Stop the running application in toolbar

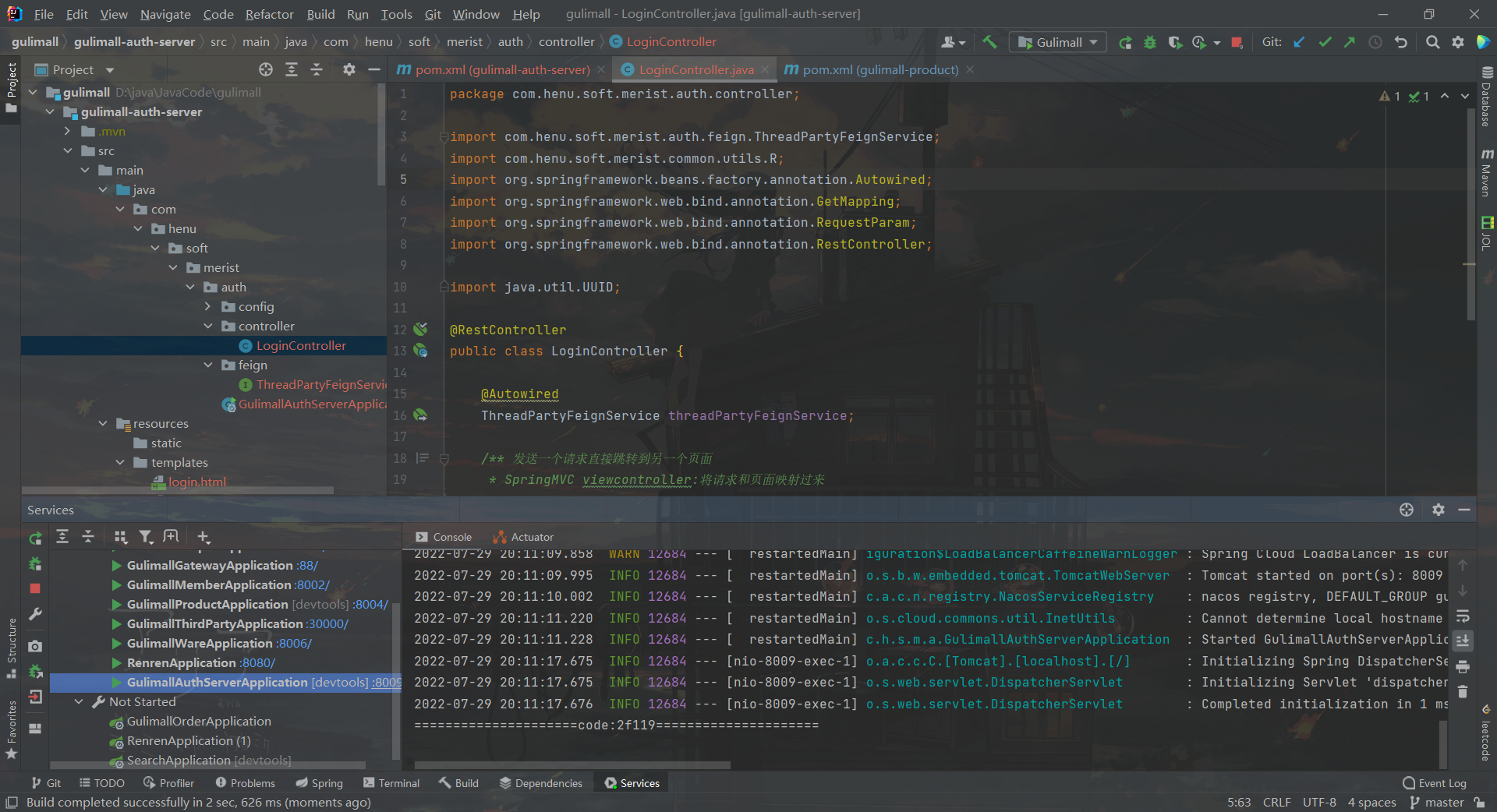pyautogui.click(x=1237, y=42)
